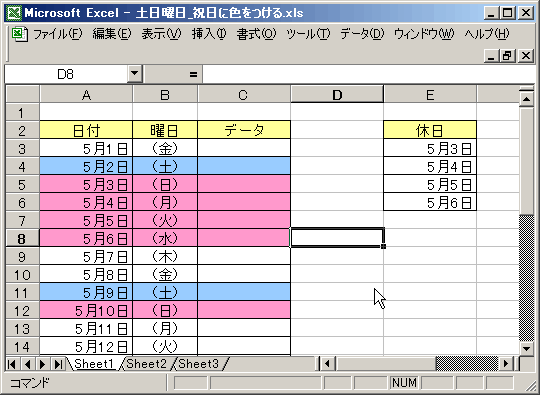
Task: Open the 書式(O) menu
Action: [256, 34]
